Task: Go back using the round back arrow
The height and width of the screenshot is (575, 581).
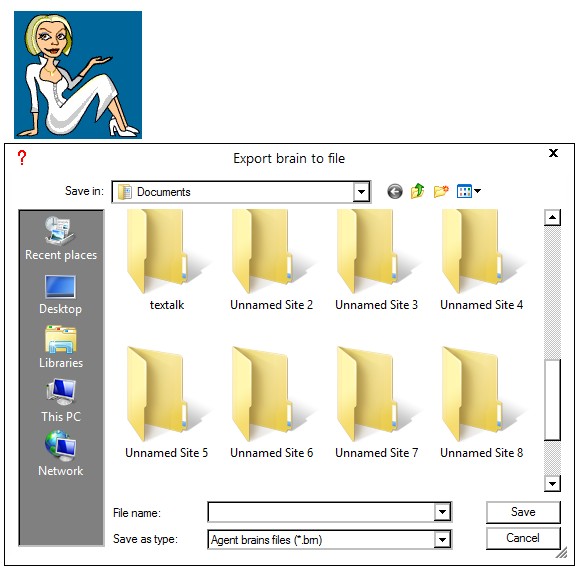Action: (x=395, y=192)
